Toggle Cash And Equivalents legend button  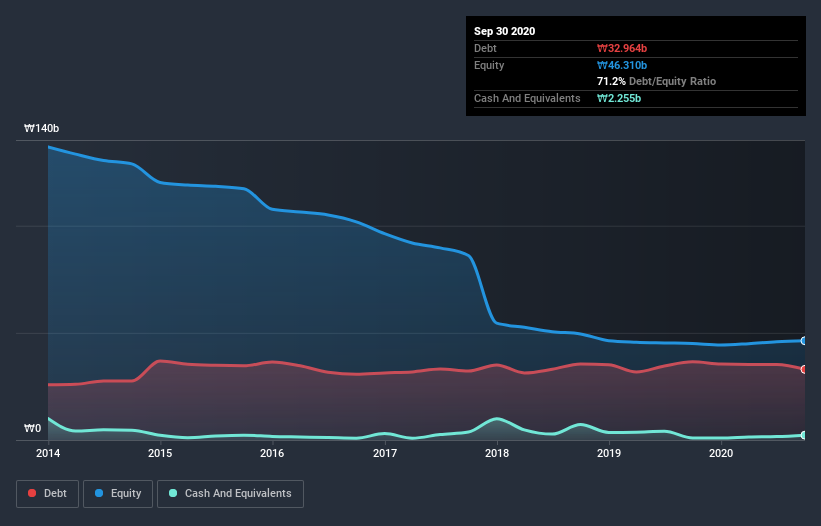click(x=230, y=494)
